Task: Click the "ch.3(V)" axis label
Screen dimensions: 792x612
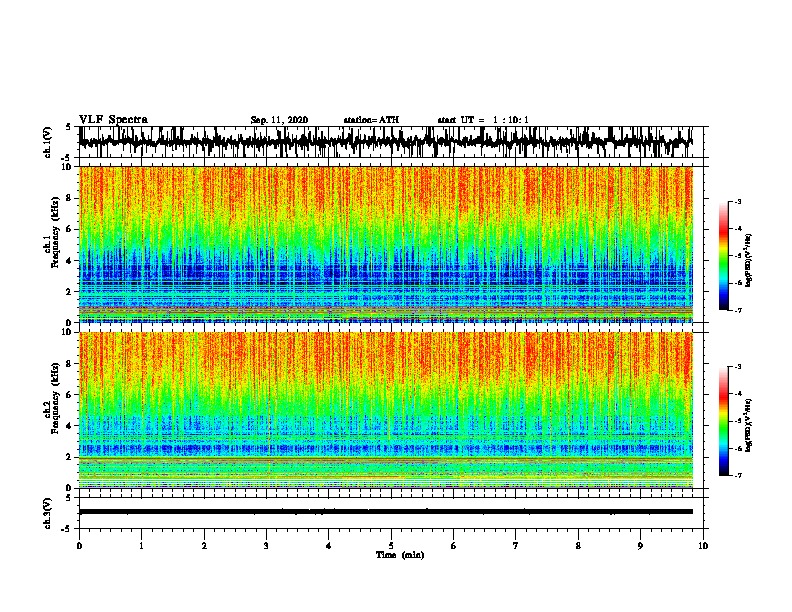Action: pyautogui.click(x=48, y=513)
